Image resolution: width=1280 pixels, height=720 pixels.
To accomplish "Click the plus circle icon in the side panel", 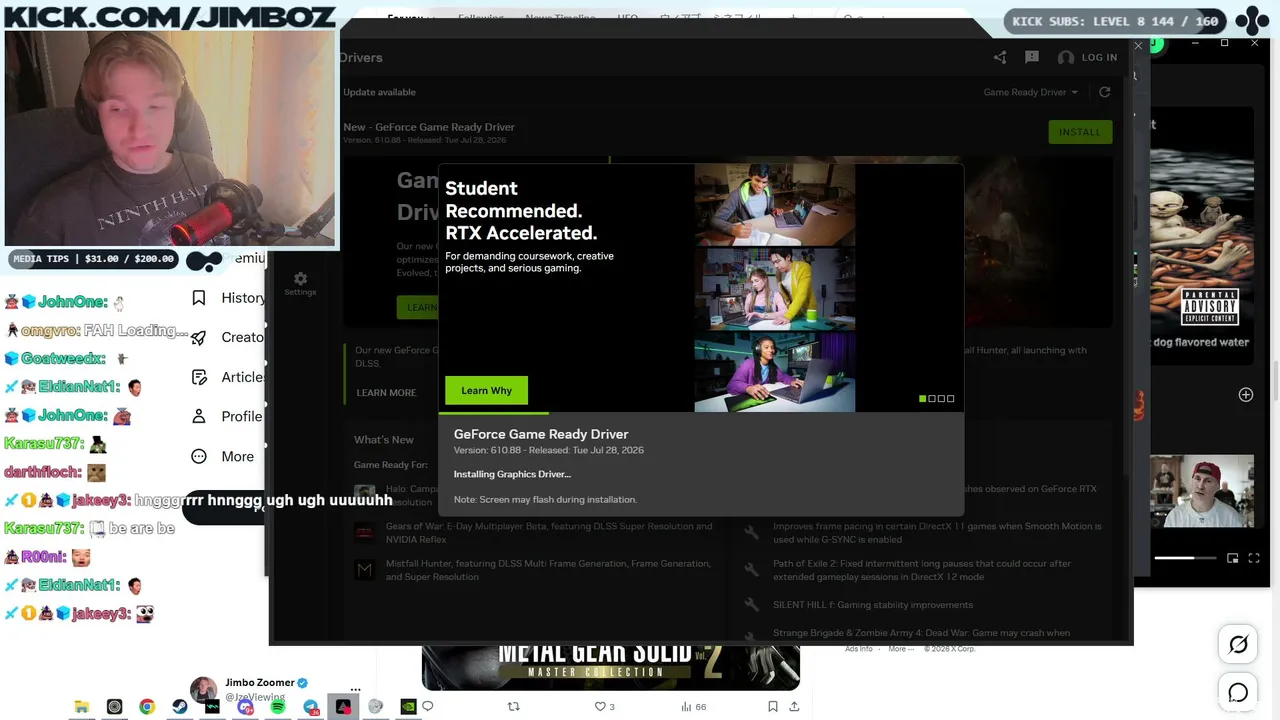I will 1246,395.
